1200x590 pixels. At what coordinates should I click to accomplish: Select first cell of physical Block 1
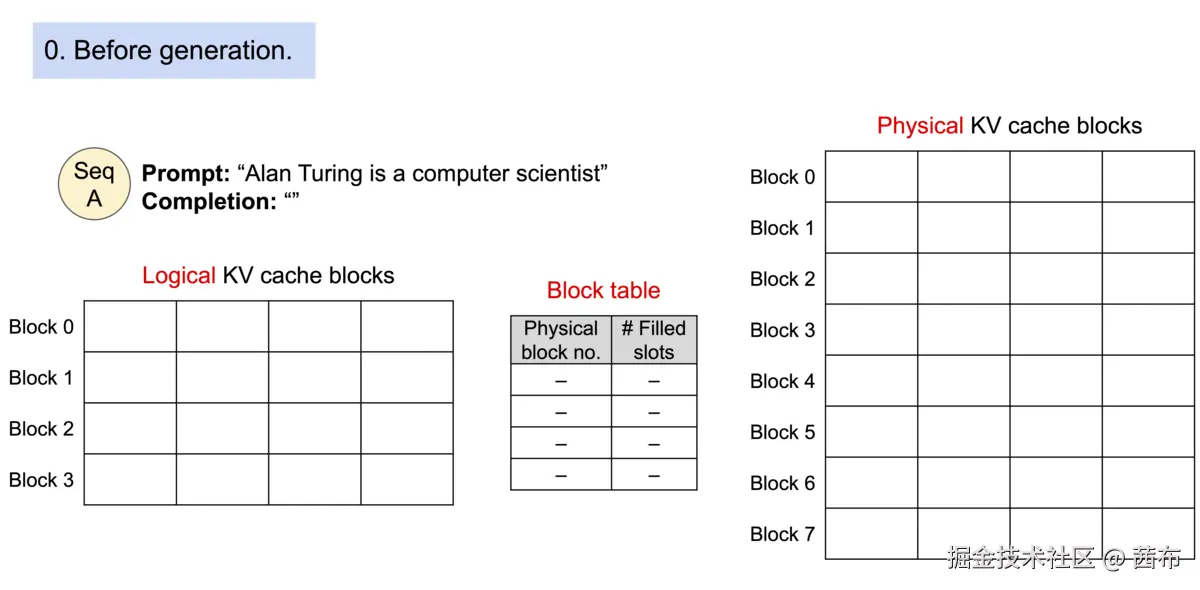pos(871,228)
